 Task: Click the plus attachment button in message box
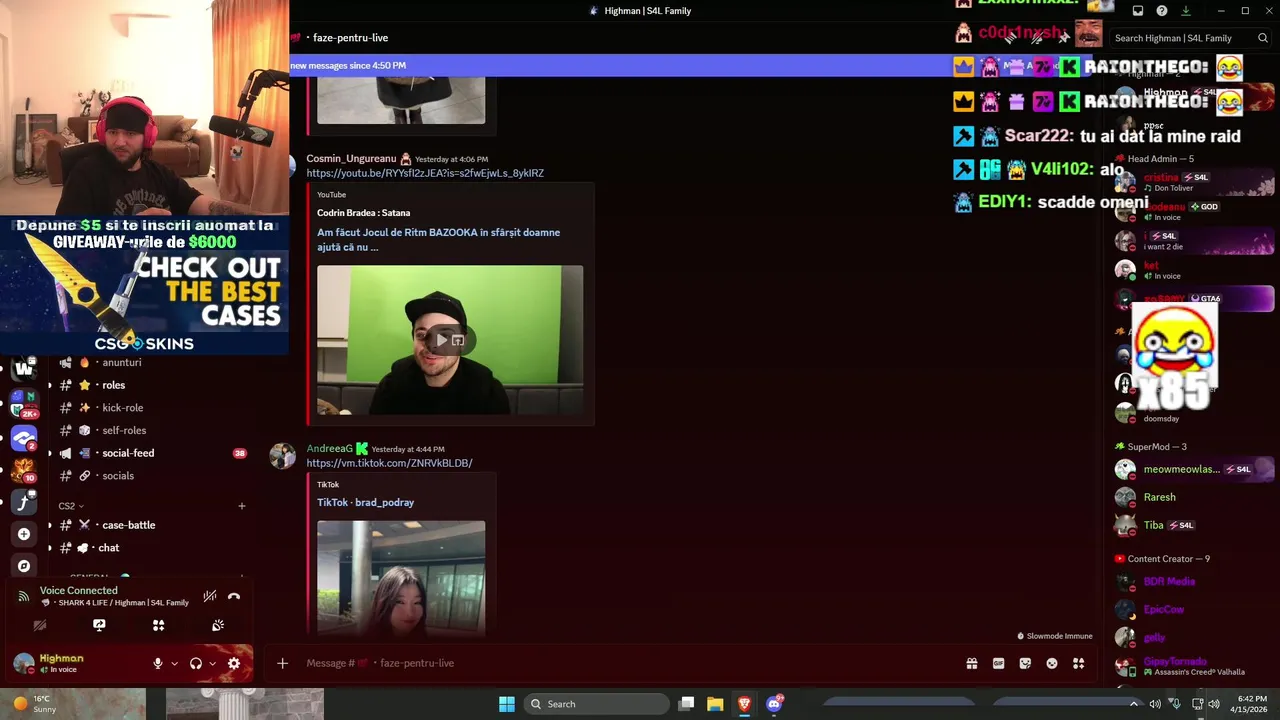tap(282, 663)
